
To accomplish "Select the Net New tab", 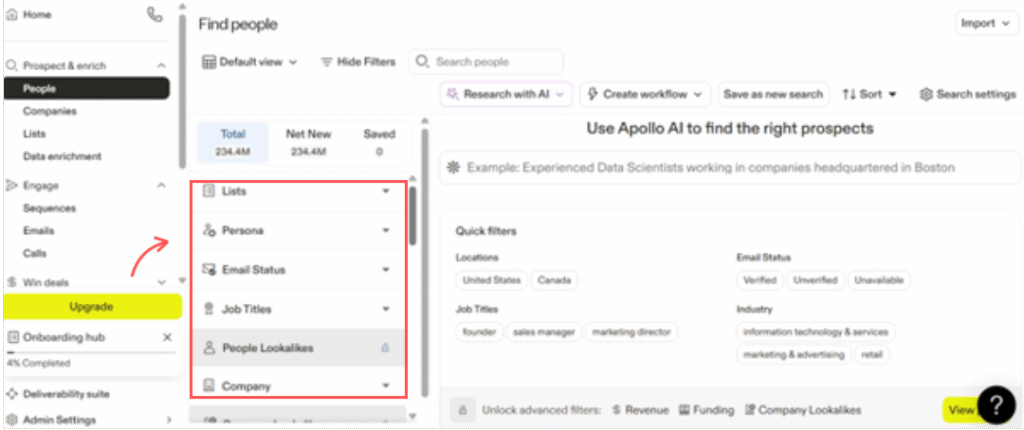I will pos(308,143).
